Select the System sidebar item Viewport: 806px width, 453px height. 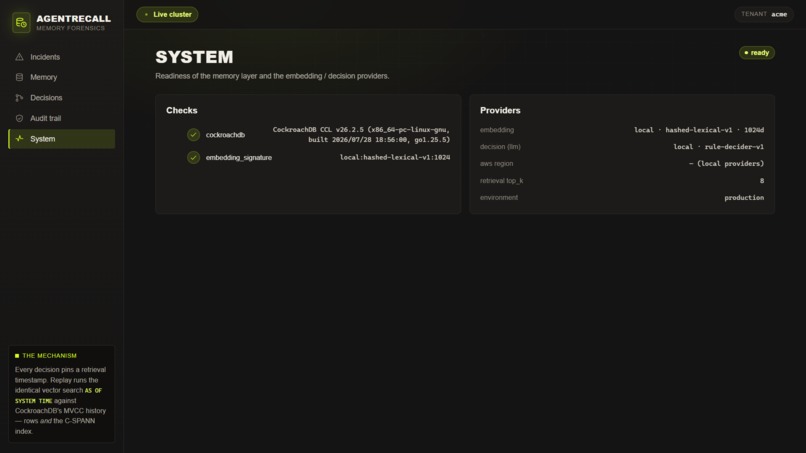[62, 139]
